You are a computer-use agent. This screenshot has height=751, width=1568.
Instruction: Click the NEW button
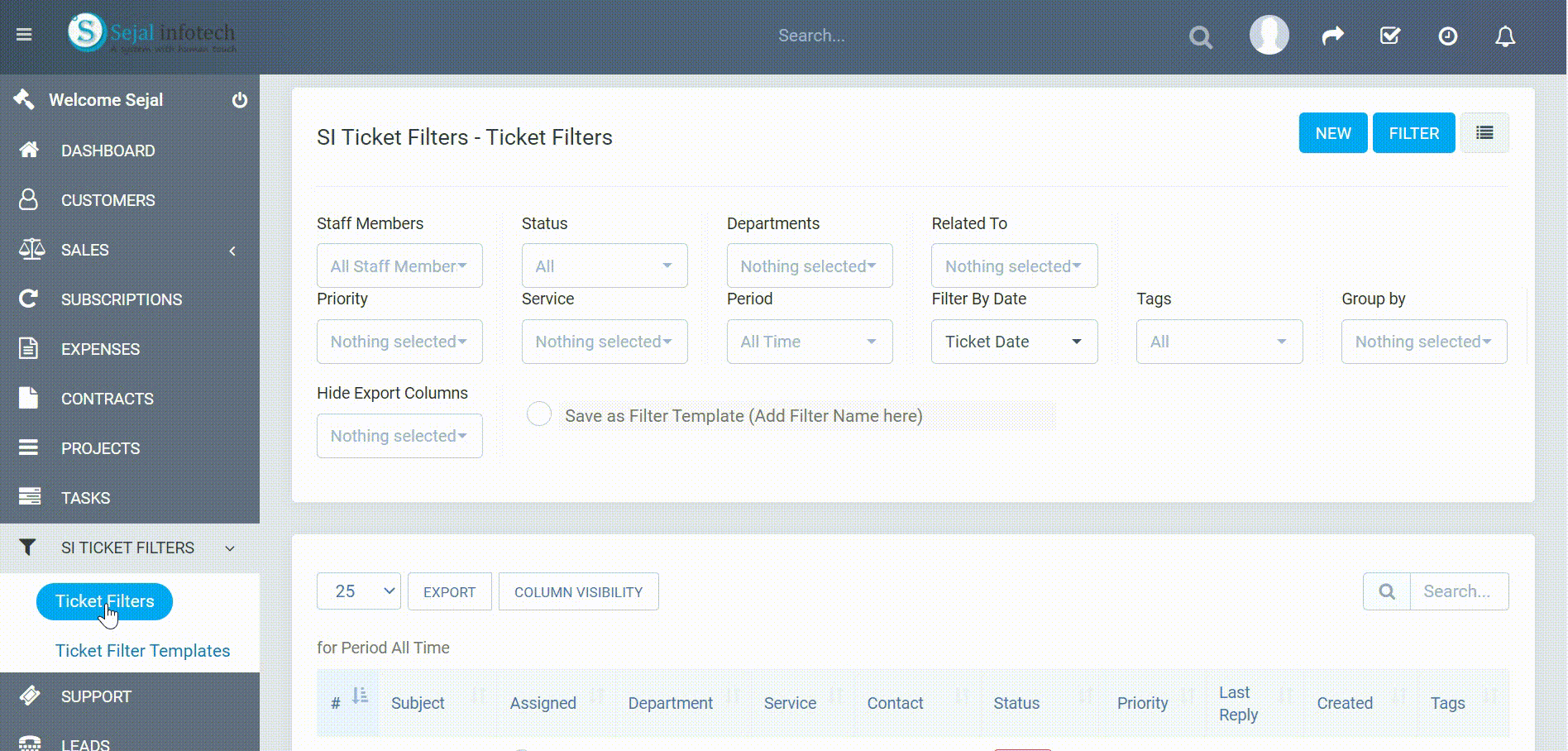click(1333, 133)
